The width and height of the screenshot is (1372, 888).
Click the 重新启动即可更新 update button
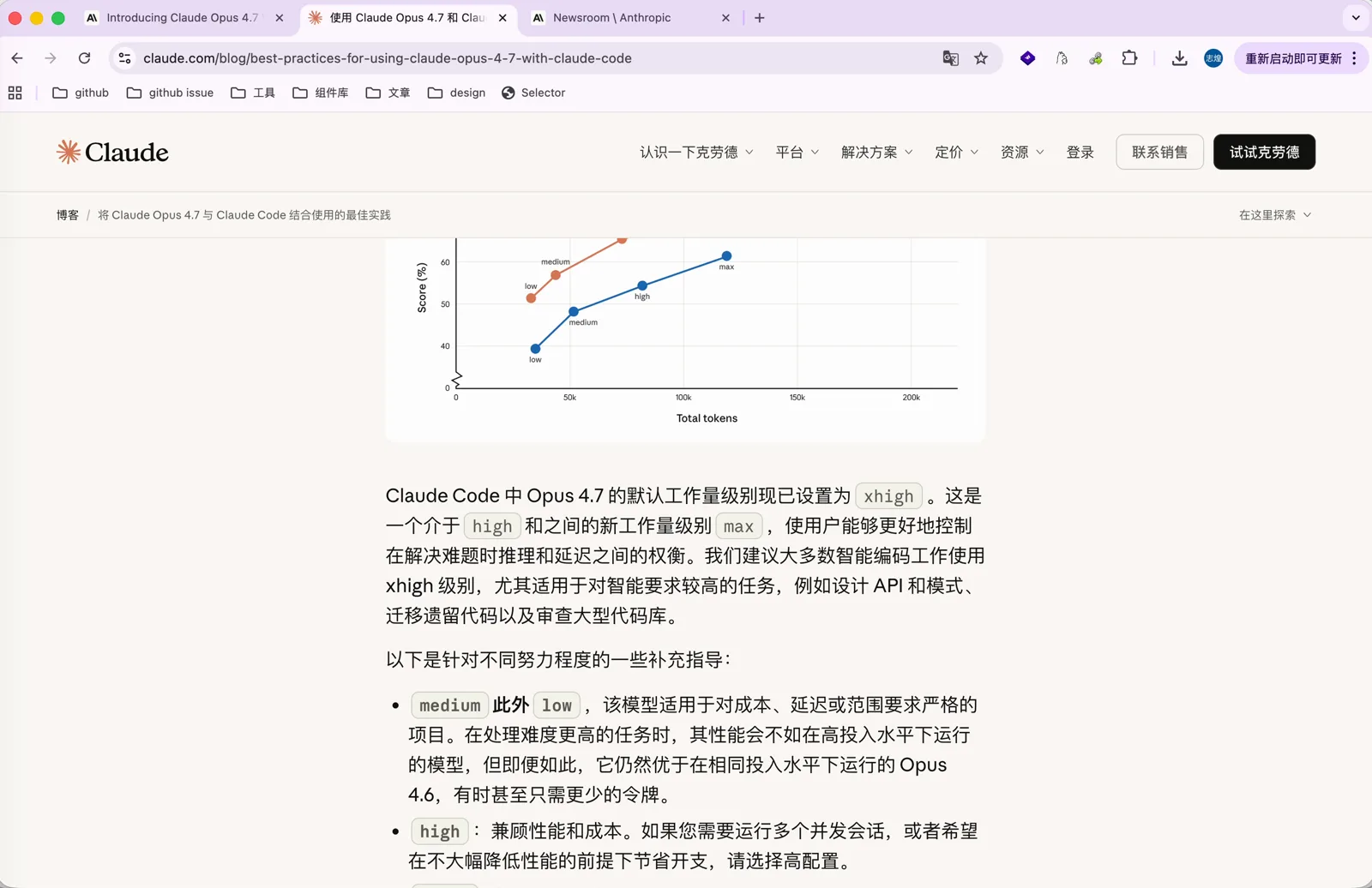click(1293, 58)
